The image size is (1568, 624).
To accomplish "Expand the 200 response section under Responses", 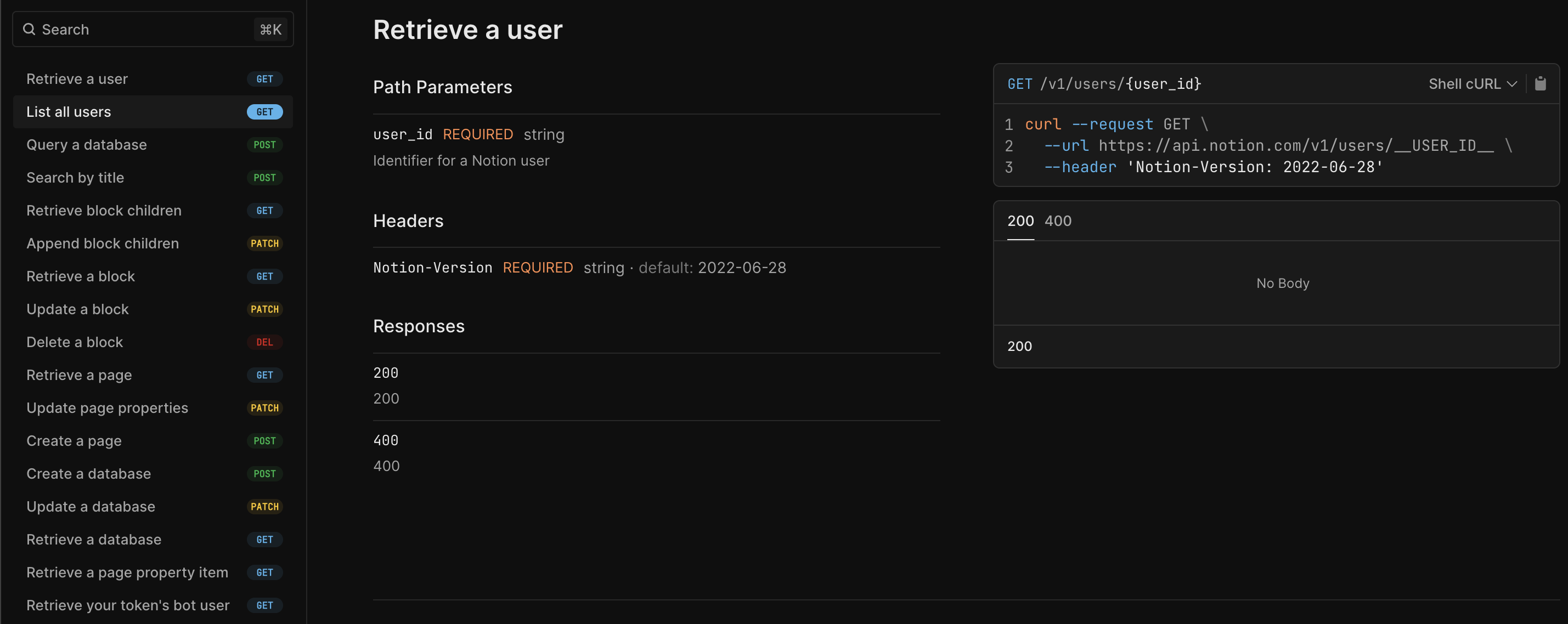I will coord(386,373).
